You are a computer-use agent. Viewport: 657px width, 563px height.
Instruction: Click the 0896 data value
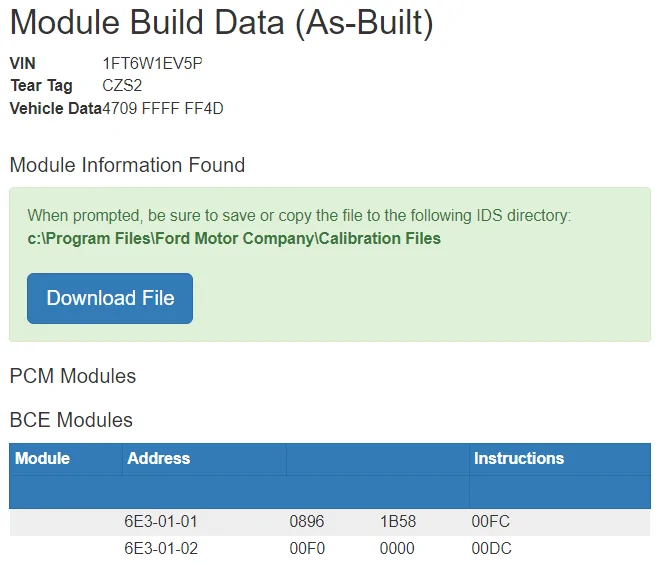pyautogui.click(x=307, y=522)
